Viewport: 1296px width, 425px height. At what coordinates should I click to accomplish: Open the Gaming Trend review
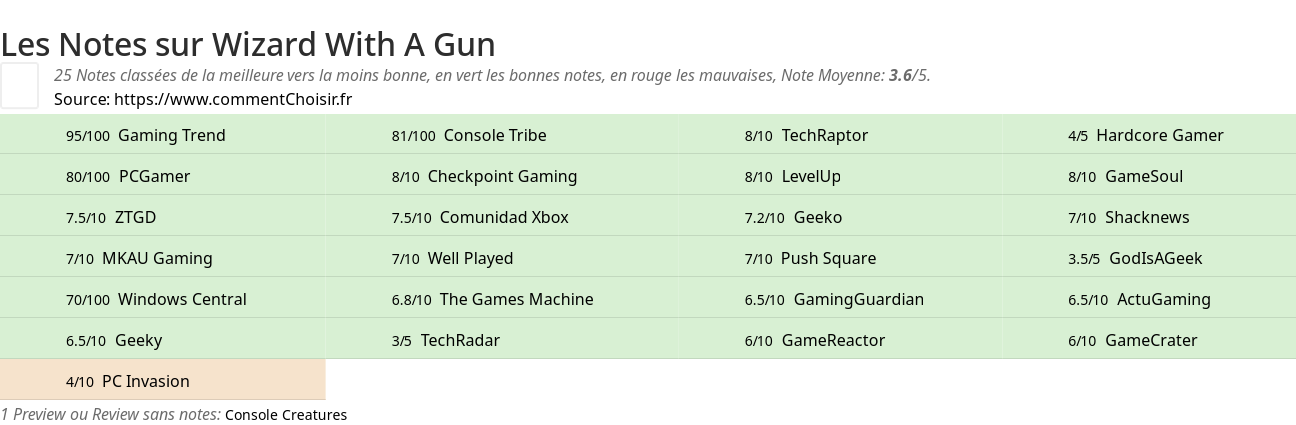pos(171,135)
